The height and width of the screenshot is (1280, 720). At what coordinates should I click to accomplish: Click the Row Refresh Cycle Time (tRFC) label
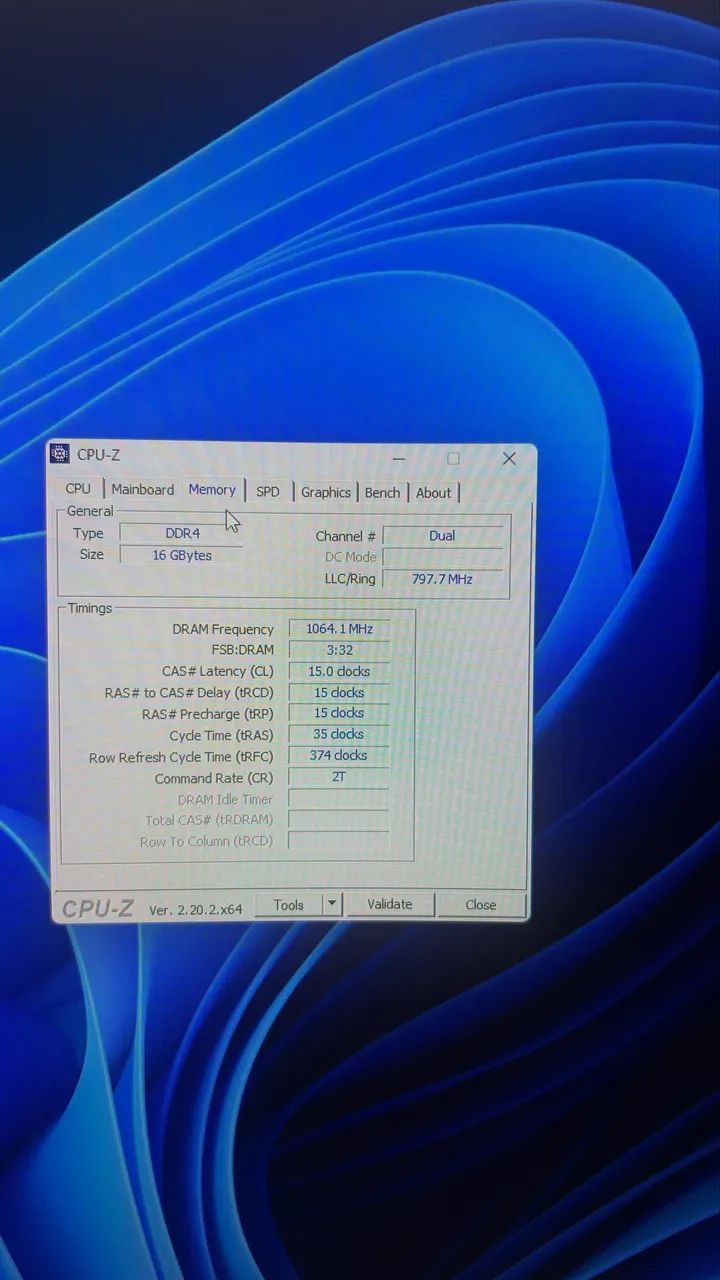[181, 757]
